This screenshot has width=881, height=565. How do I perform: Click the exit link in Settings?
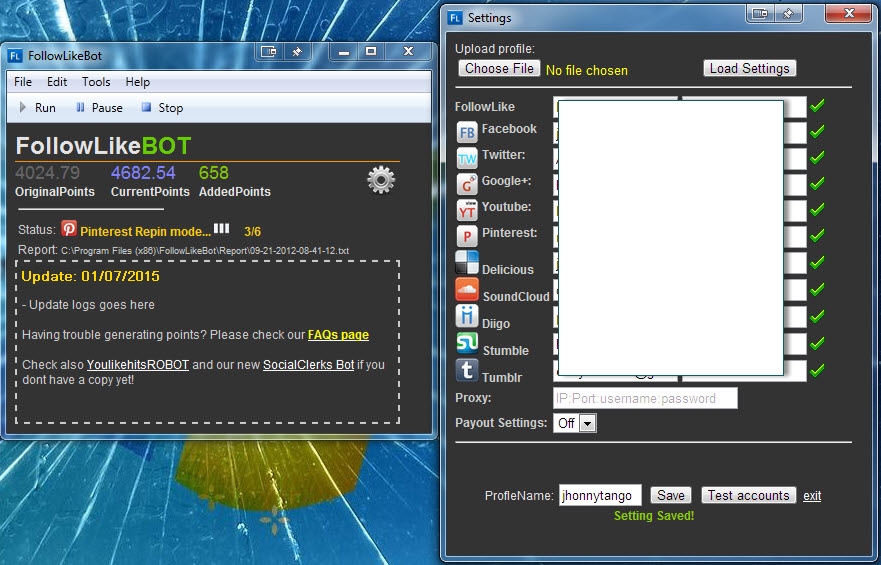click(812, 496)
